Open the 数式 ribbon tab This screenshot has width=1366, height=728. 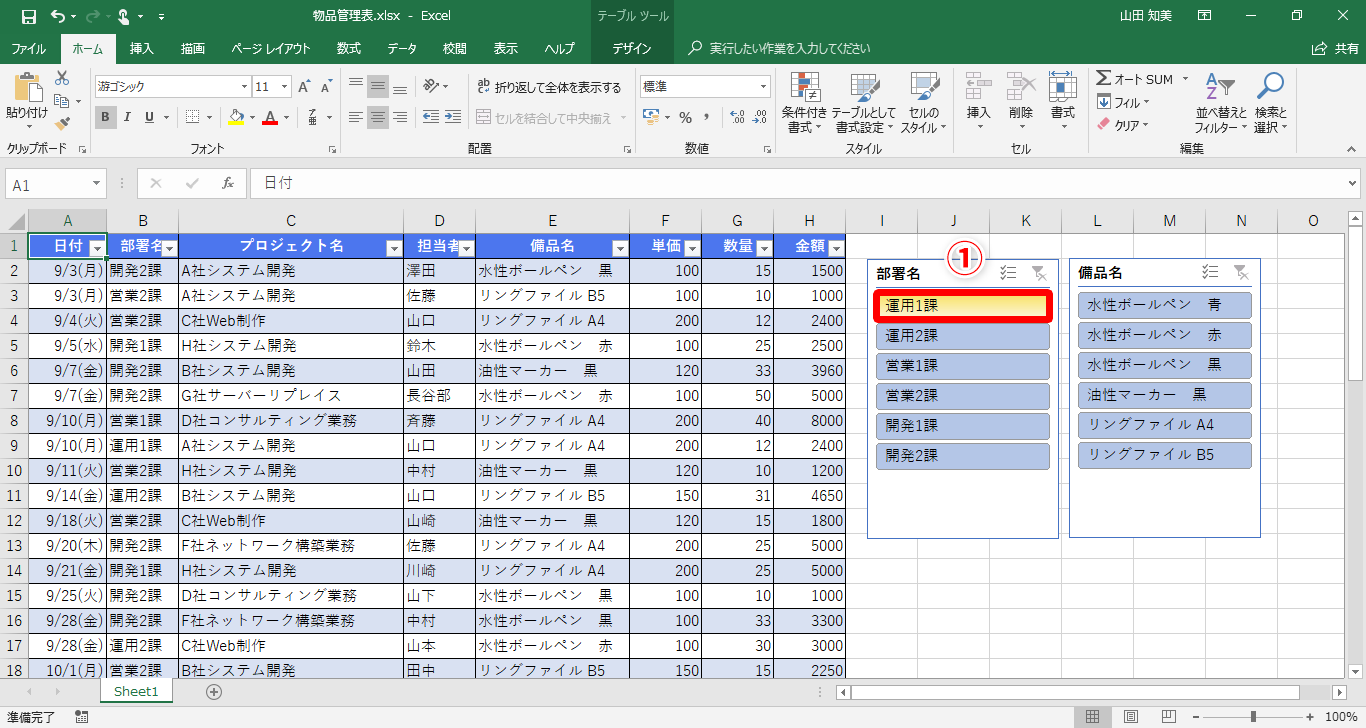pos(349,48)
